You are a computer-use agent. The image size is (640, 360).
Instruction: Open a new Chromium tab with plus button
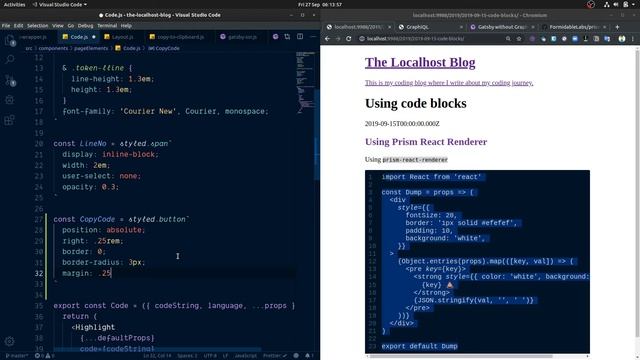click(617, 27)
